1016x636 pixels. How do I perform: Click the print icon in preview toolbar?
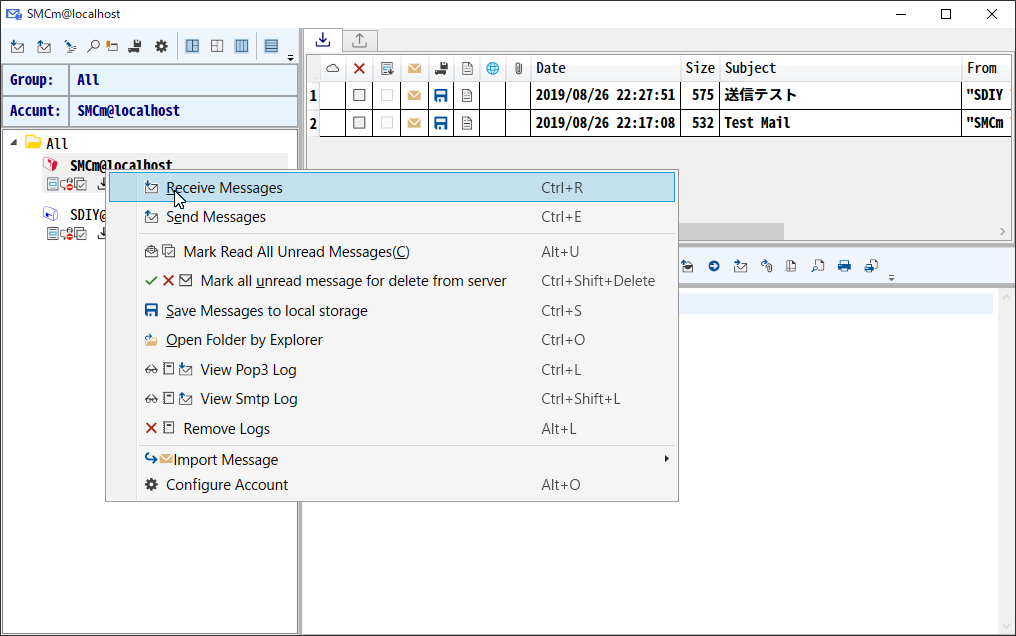pos(844,266)
